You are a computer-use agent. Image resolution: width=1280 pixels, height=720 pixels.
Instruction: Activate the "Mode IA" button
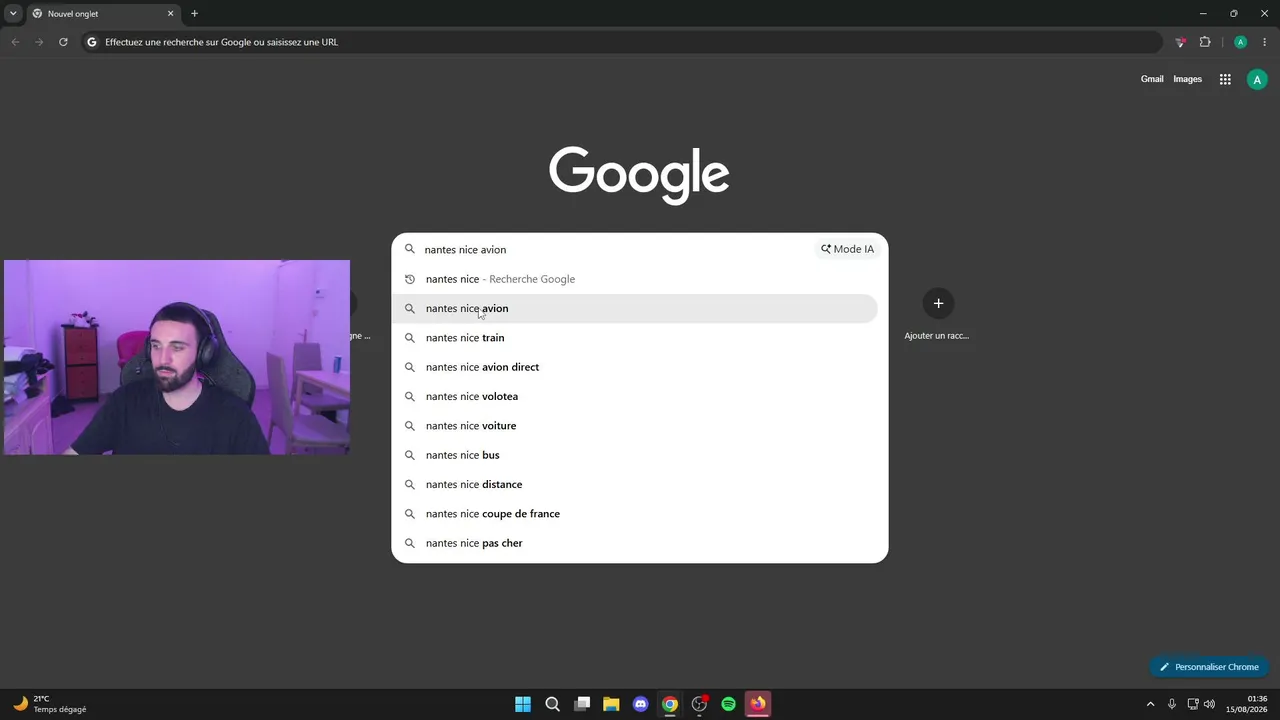coord(847,249)
